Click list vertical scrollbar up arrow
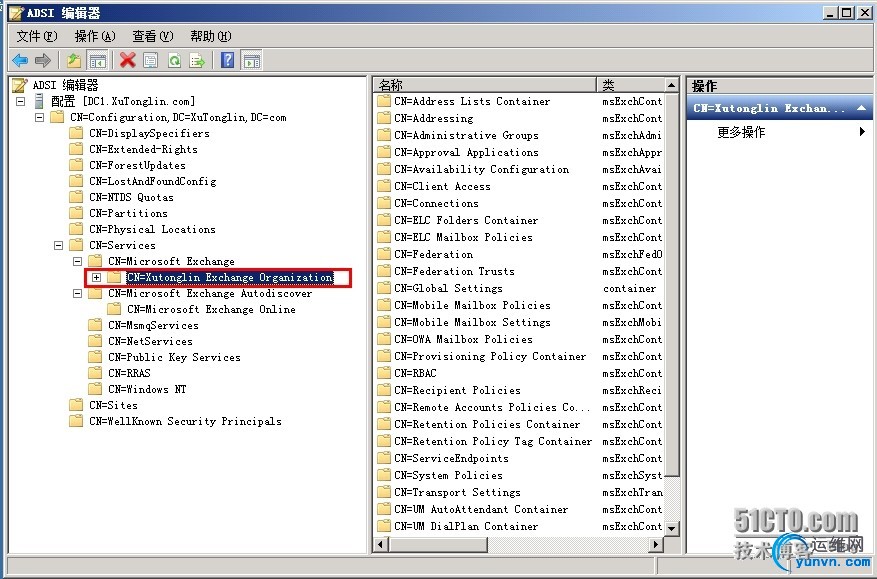Image resolution: width=877 pixels, height=579 pixels. click(672, 85)
